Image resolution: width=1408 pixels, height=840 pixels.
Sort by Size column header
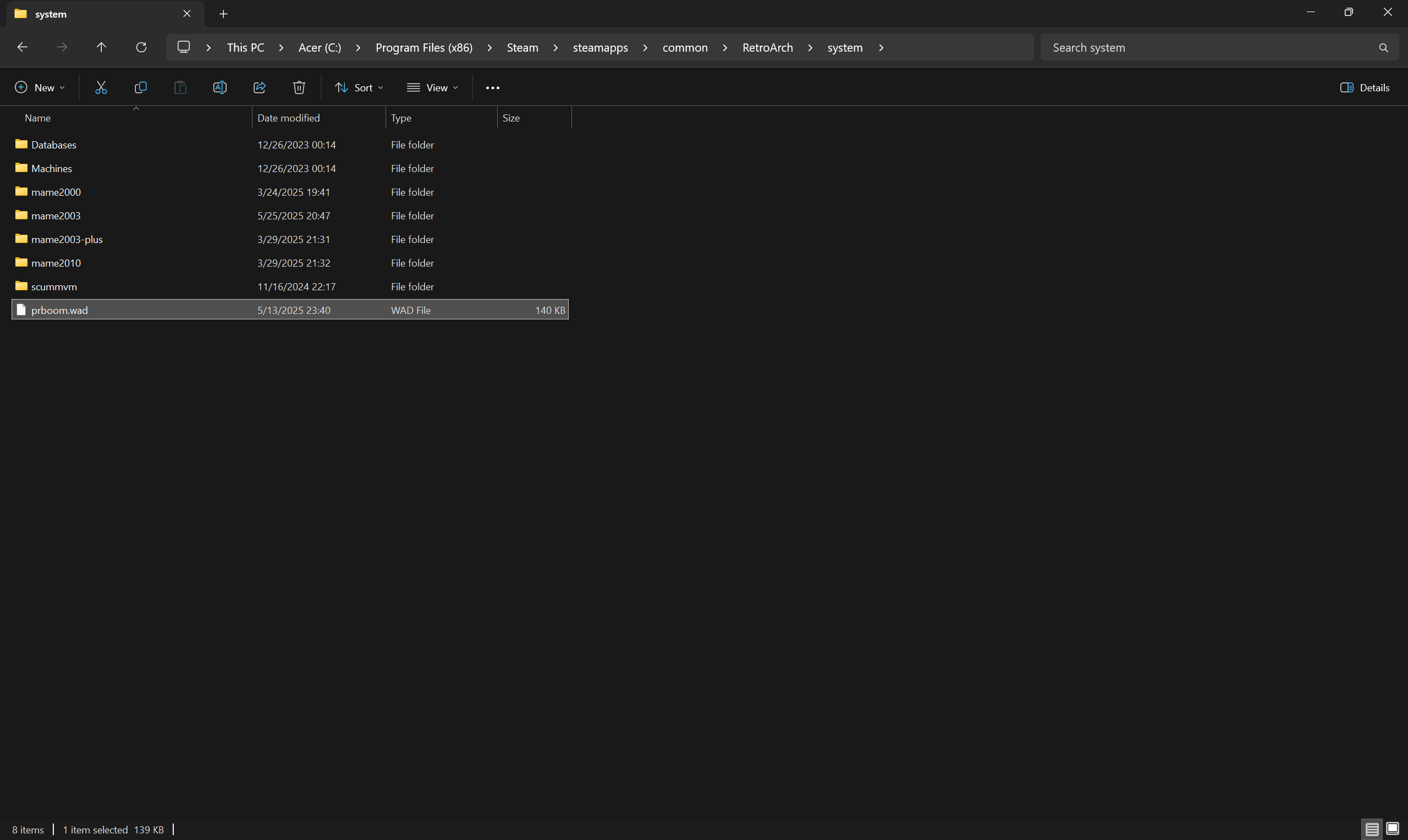tap(535, 118)
